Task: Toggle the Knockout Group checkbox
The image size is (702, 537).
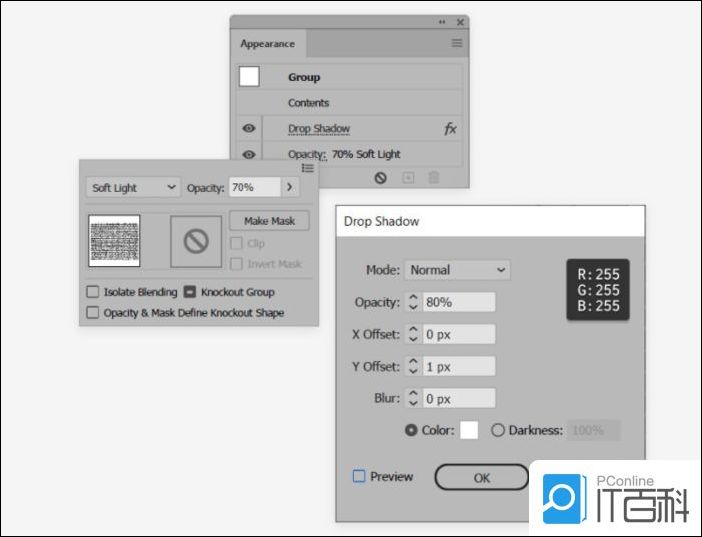Action: click(190, 292)
